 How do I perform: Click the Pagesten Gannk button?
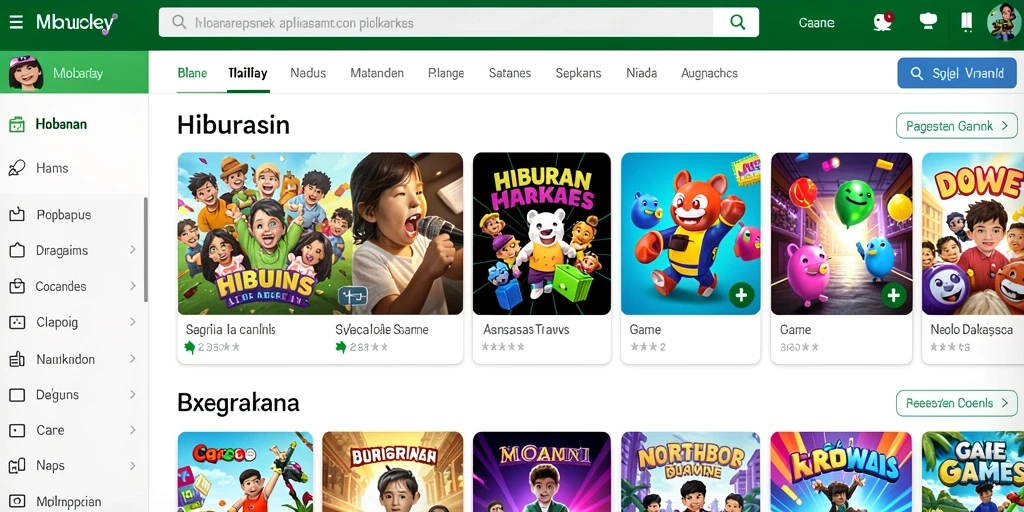pos(957,125)
